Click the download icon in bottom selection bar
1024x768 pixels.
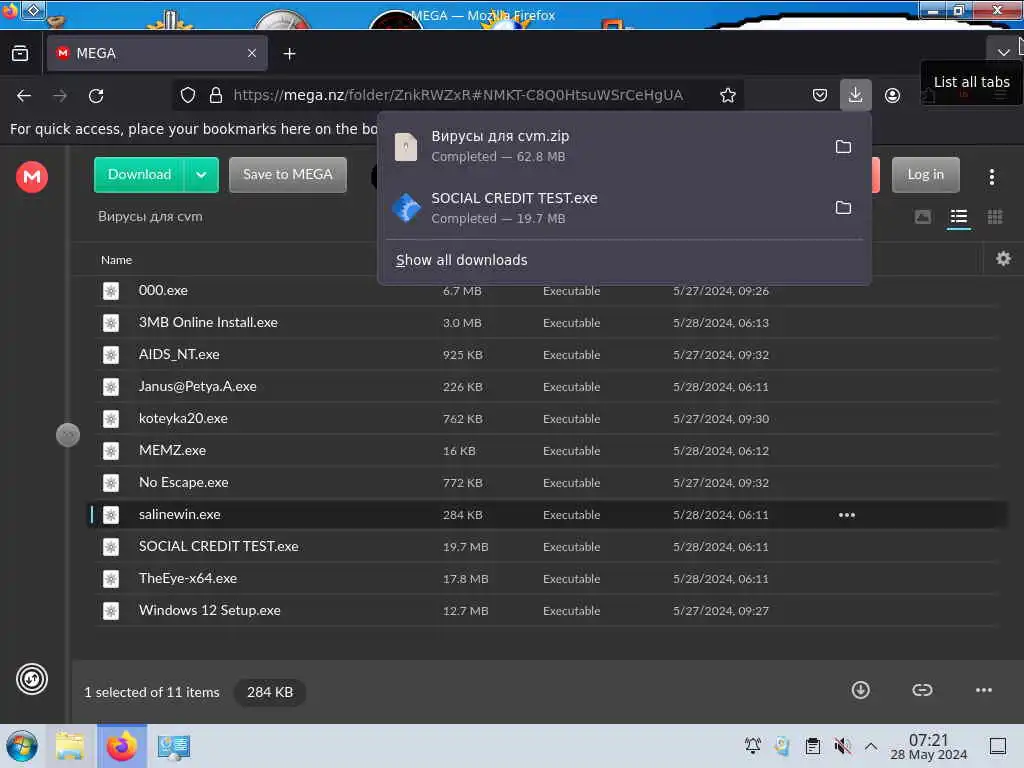(860, 690)
